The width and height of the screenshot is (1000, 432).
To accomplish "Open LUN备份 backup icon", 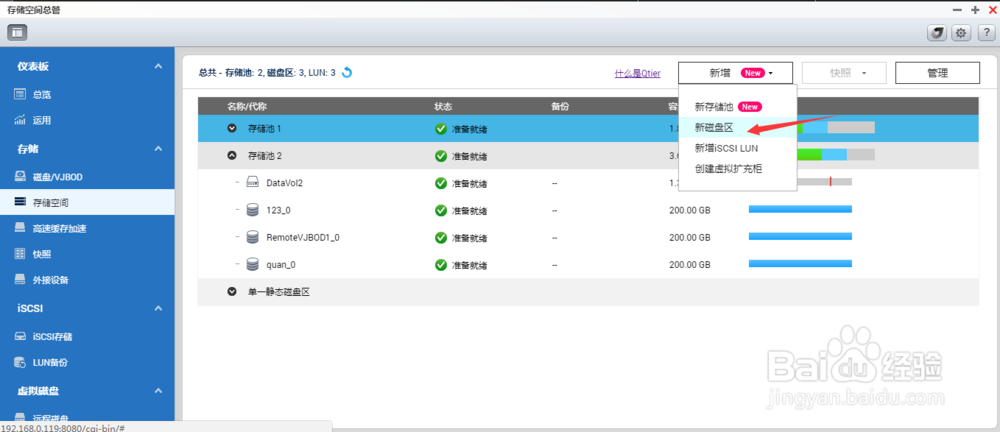I will click(x=20, y=362).
